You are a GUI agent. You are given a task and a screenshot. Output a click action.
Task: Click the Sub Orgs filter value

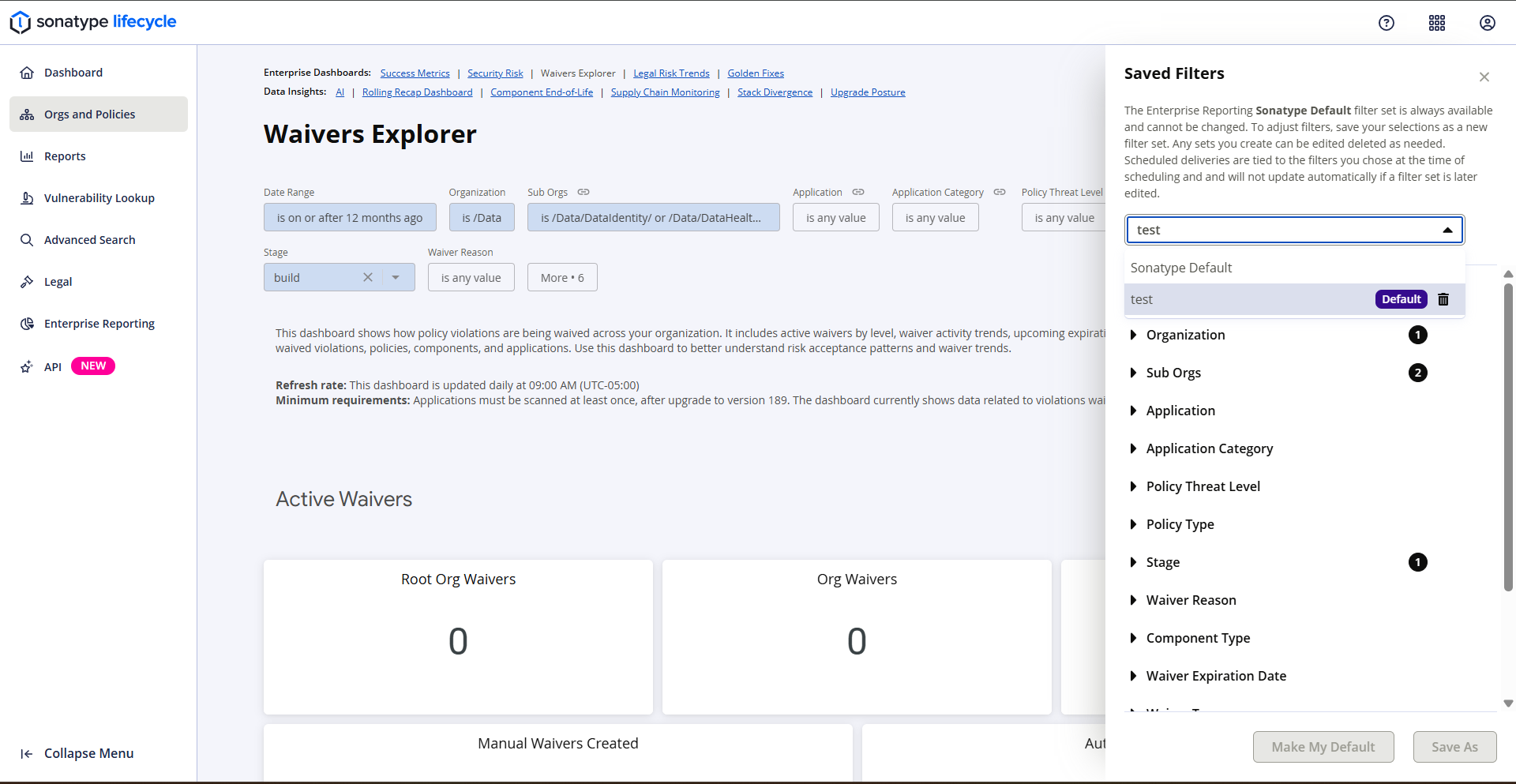click(x=654, y=217)
